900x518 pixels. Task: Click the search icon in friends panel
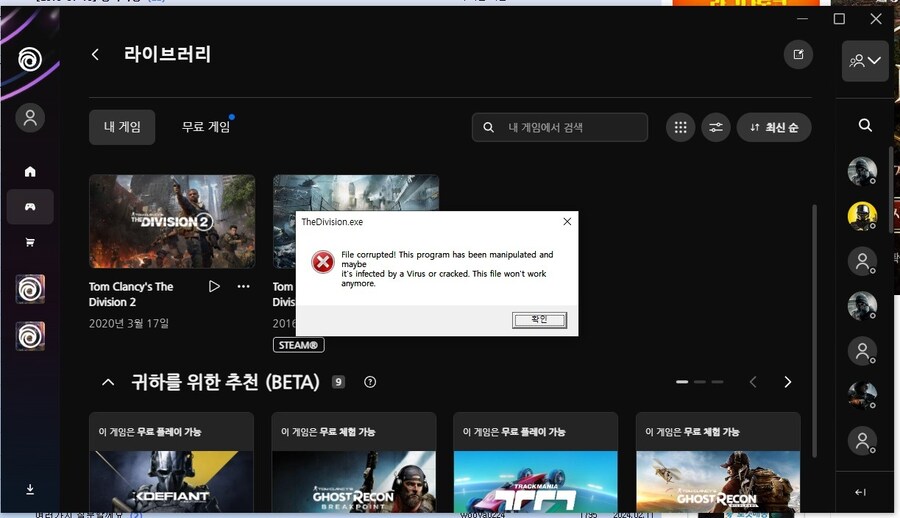tap(865, 125)
